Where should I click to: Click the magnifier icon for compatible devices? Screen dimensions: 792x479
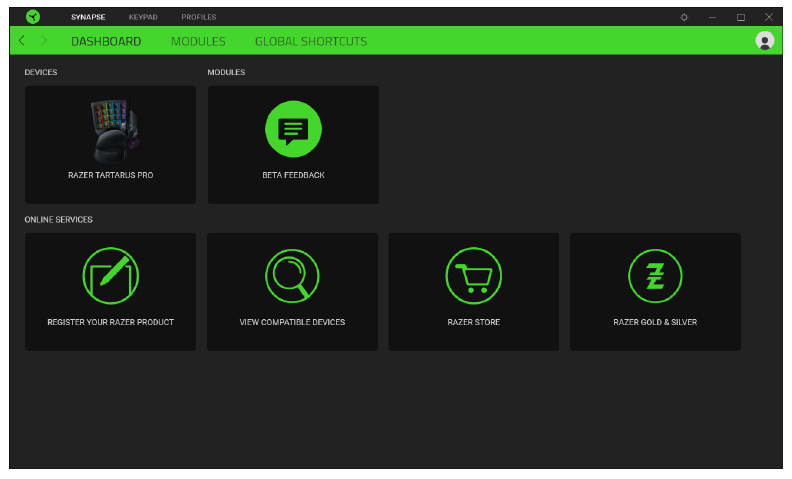coord(292,275)
